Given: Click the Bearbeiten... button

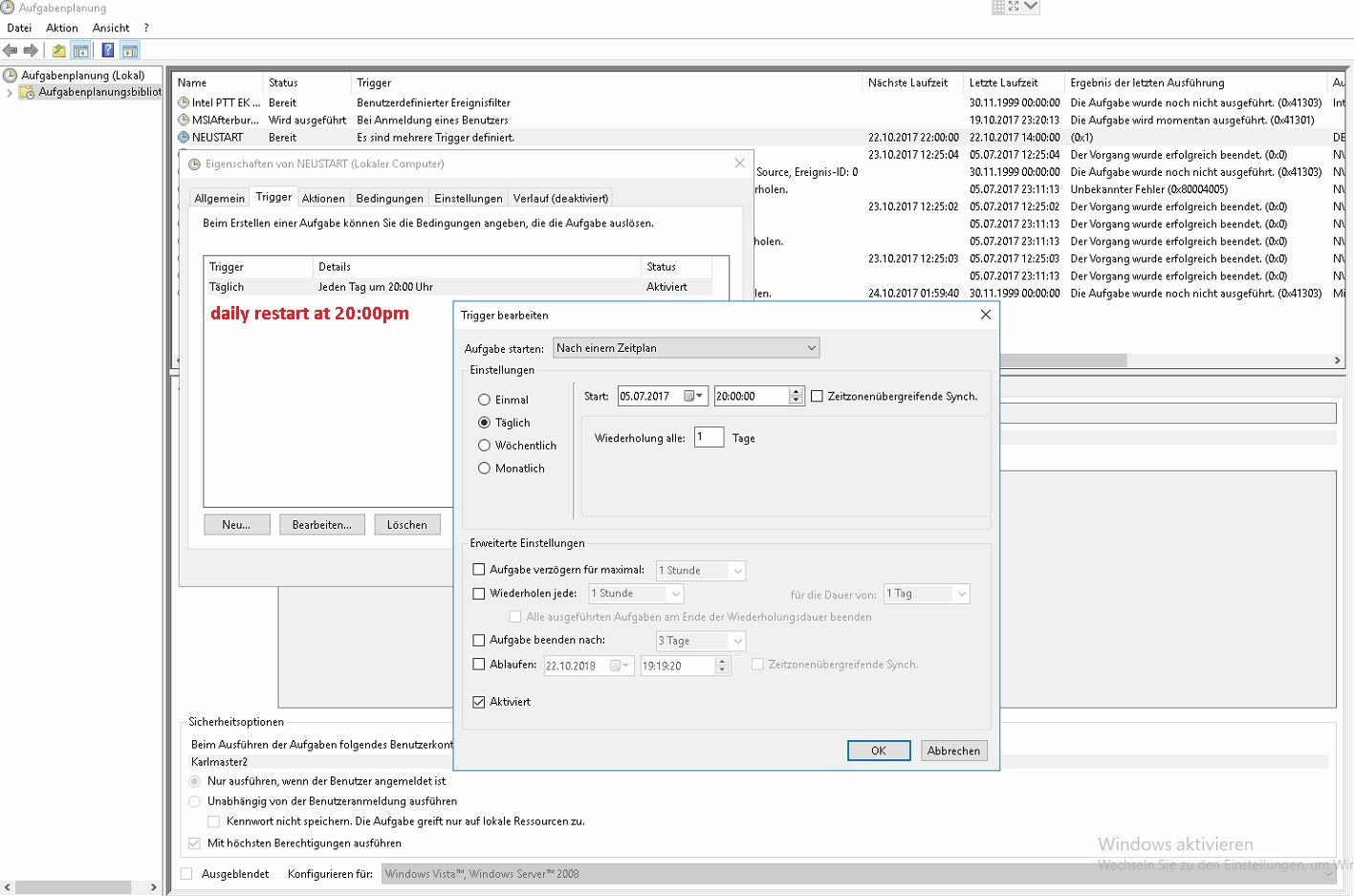Looking at the screenshot, I should 322,525.
